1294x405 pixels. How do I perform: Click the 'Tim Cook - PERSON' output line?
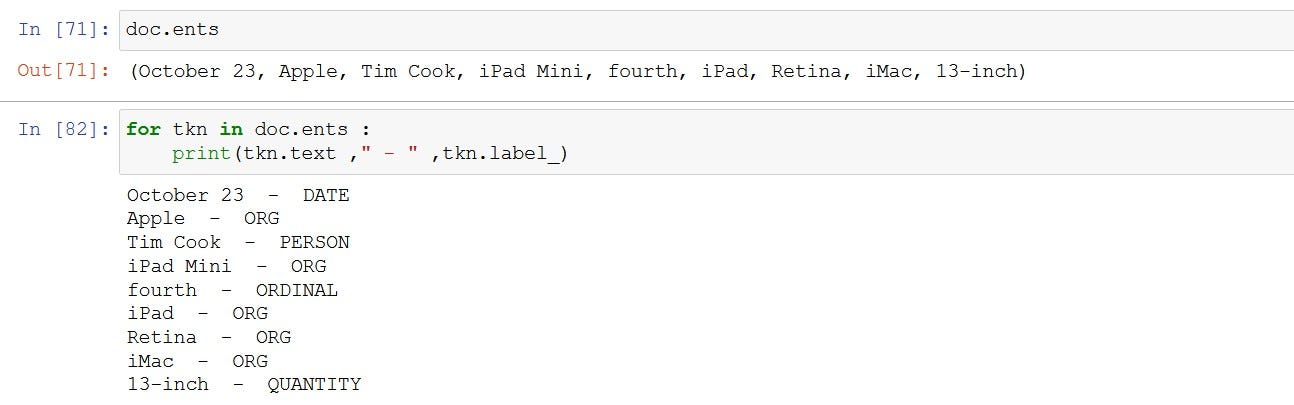[x=238, y=243]
